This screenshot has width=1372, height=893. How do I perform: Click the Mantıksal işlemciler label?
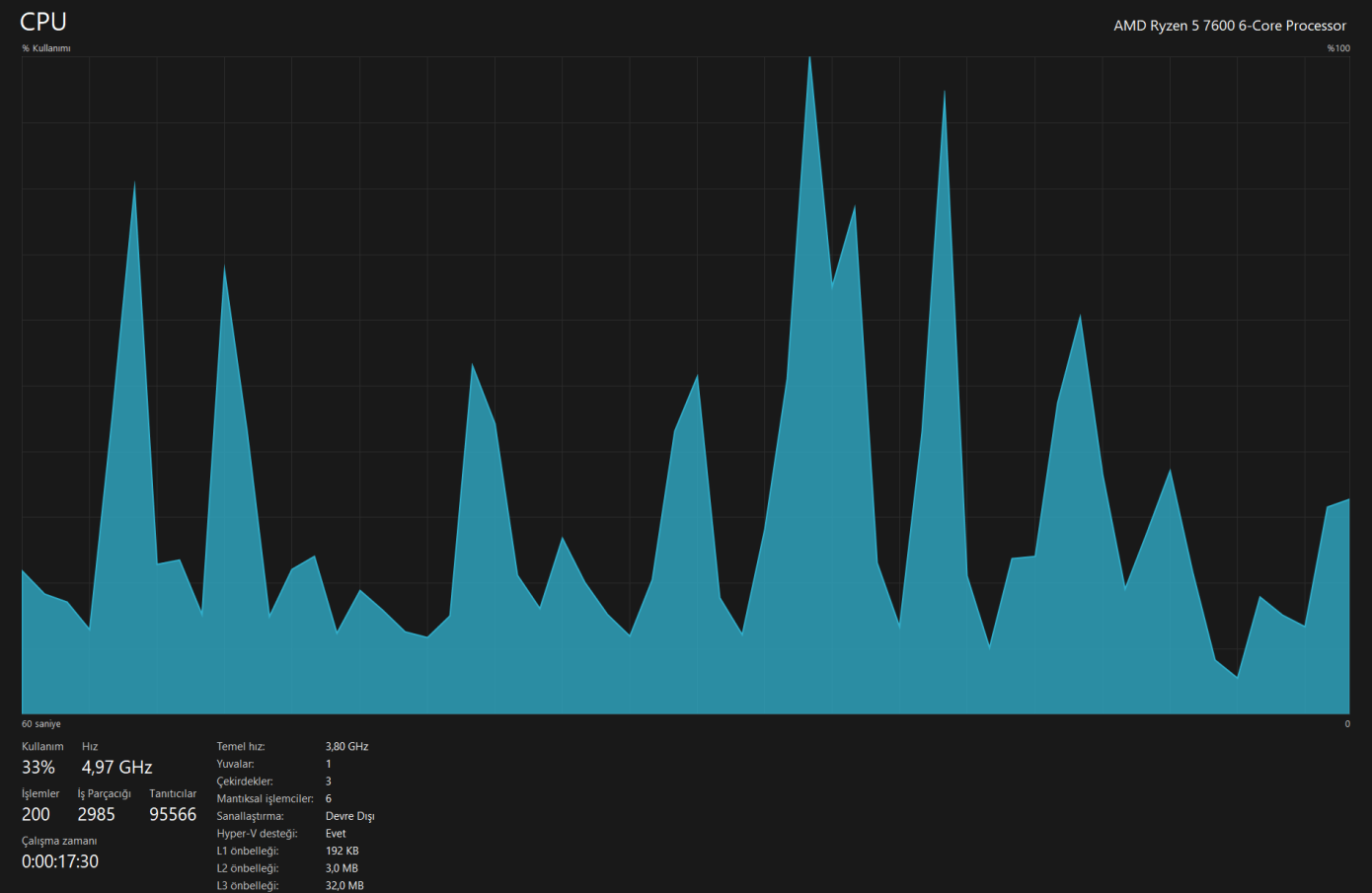pos(266,799)
